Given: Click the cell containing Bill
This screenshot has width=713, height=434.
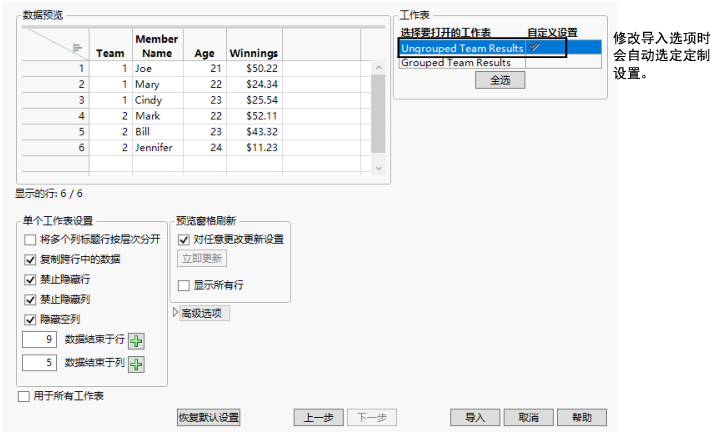Looking at the screenshot, I should pos(158,132).
